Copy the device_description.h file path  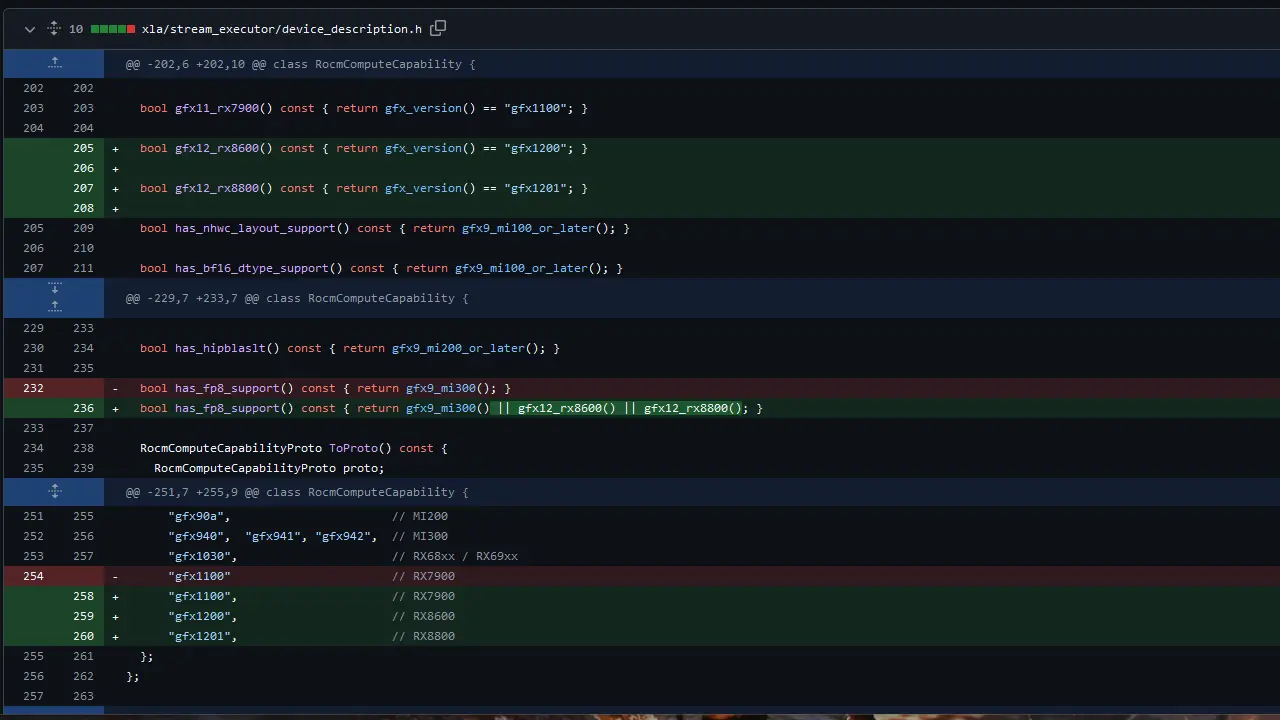pos(438,28)
